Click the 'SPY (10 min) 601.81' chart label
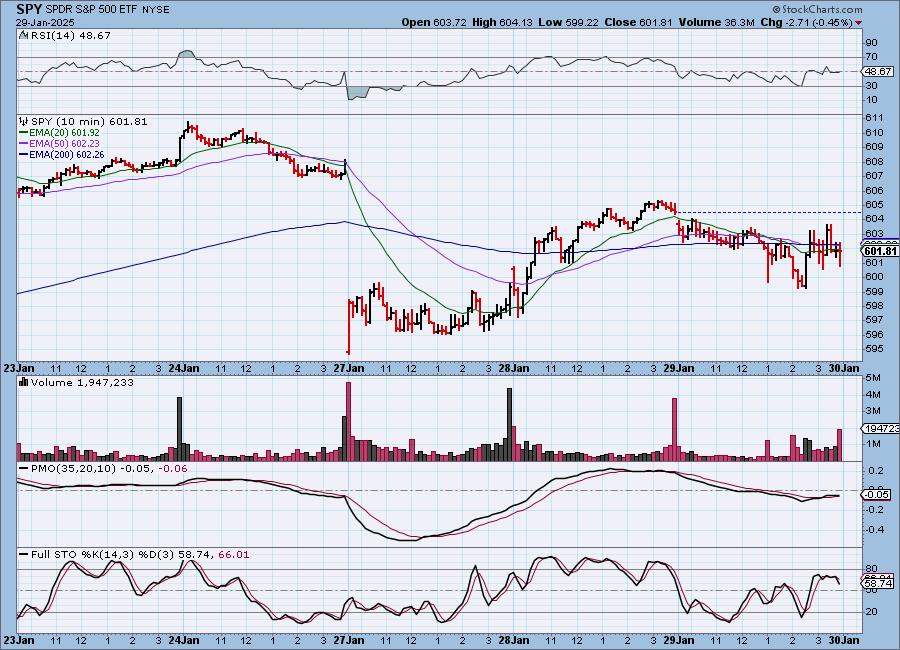This screenshot has height=650, width=900. (x=89, y=122)
